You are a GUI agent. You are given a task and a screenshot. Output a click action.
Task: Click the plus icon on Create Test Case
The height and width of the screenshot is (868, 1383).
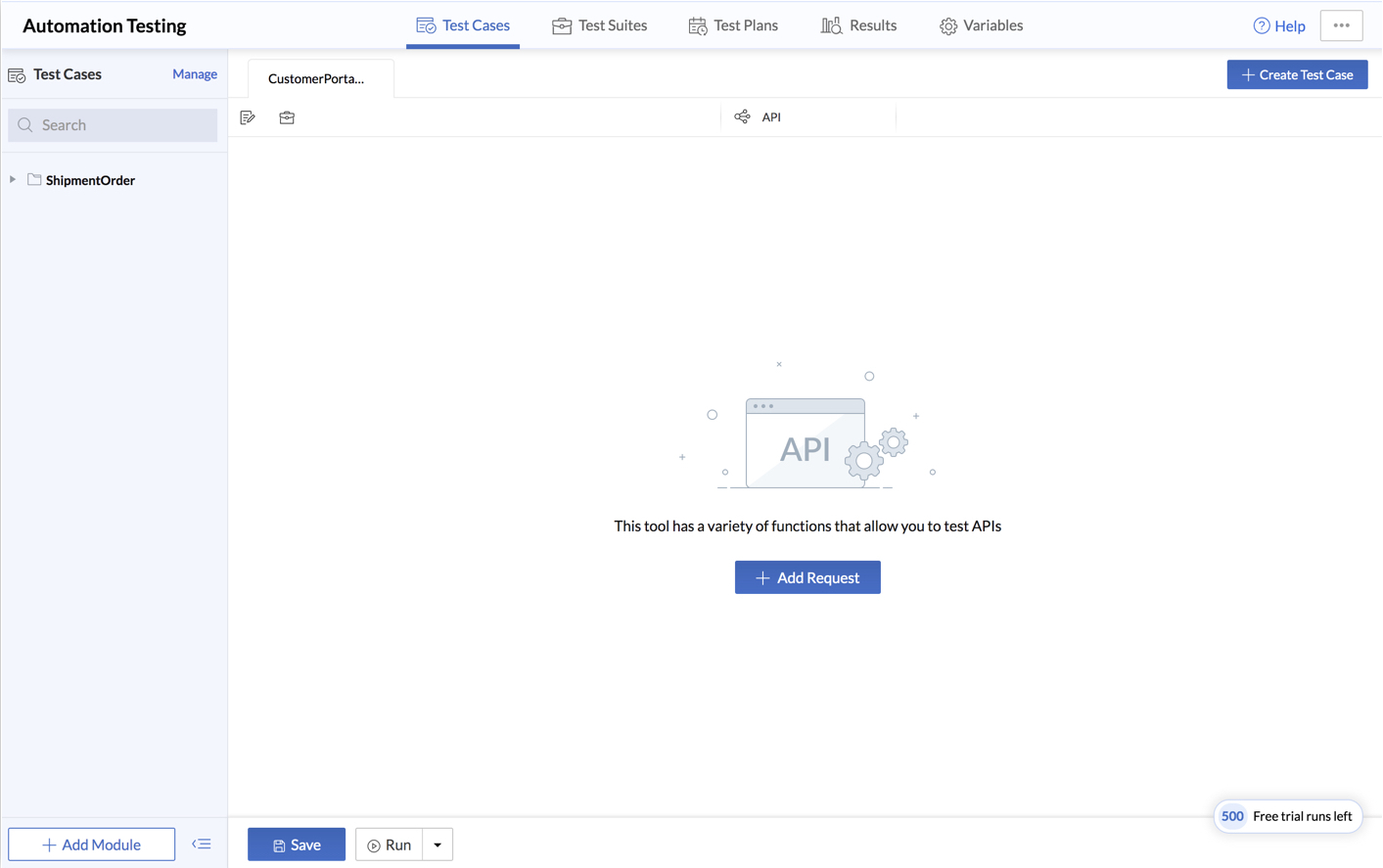tap(1248, 74)
